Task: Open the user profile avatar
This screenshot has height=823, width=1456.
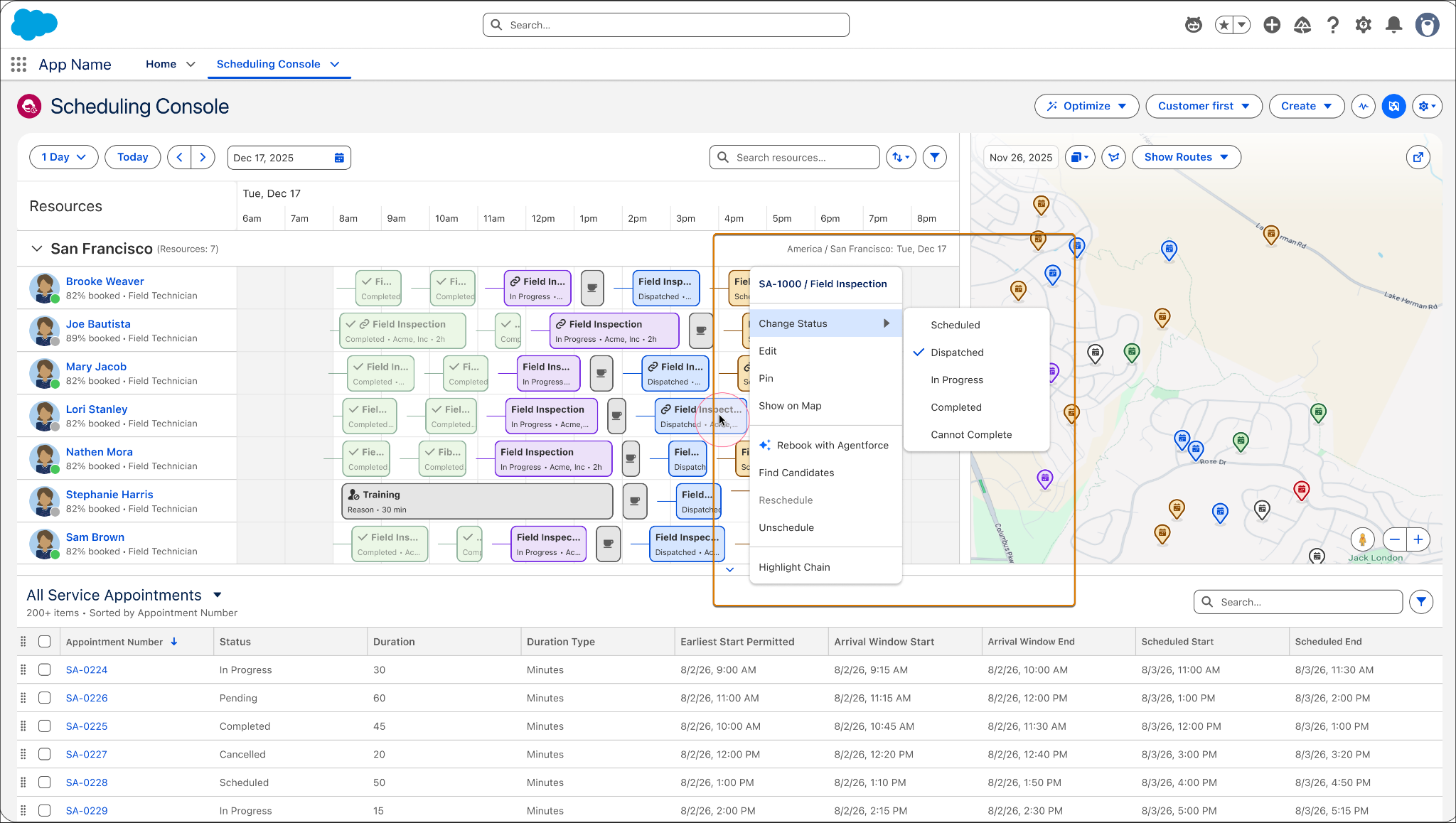Action: [x=1427, y=25]
